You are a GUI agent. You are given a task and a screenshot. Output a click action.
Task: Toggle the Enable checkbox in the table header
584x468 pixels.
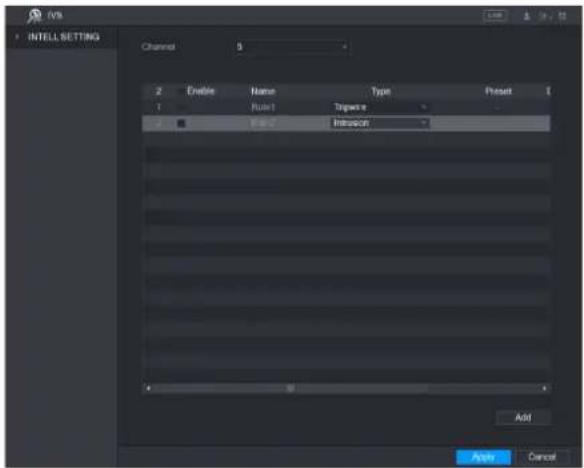(x=181, y=91)
